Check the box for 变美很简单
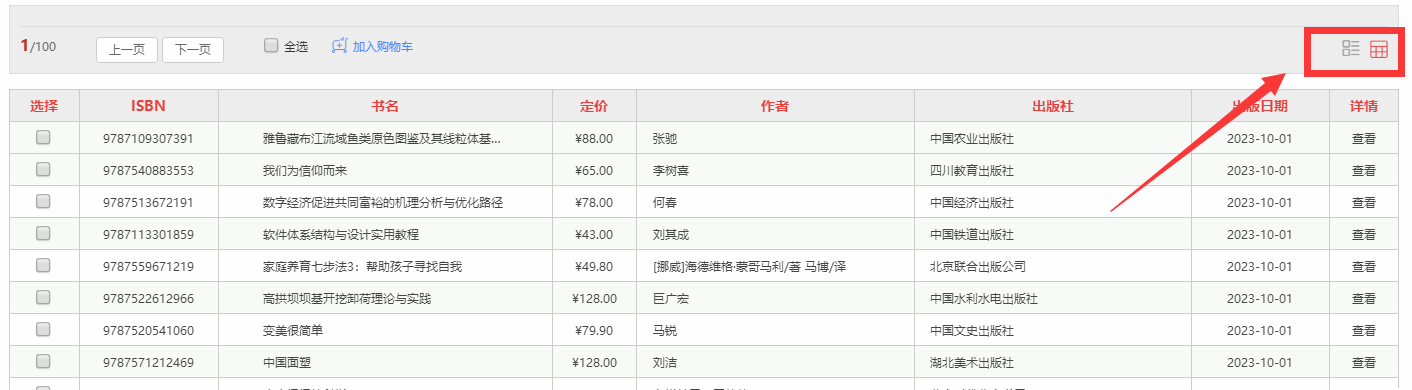The width and height of the screenshot is (1412, 390). [x=43, y=329]
